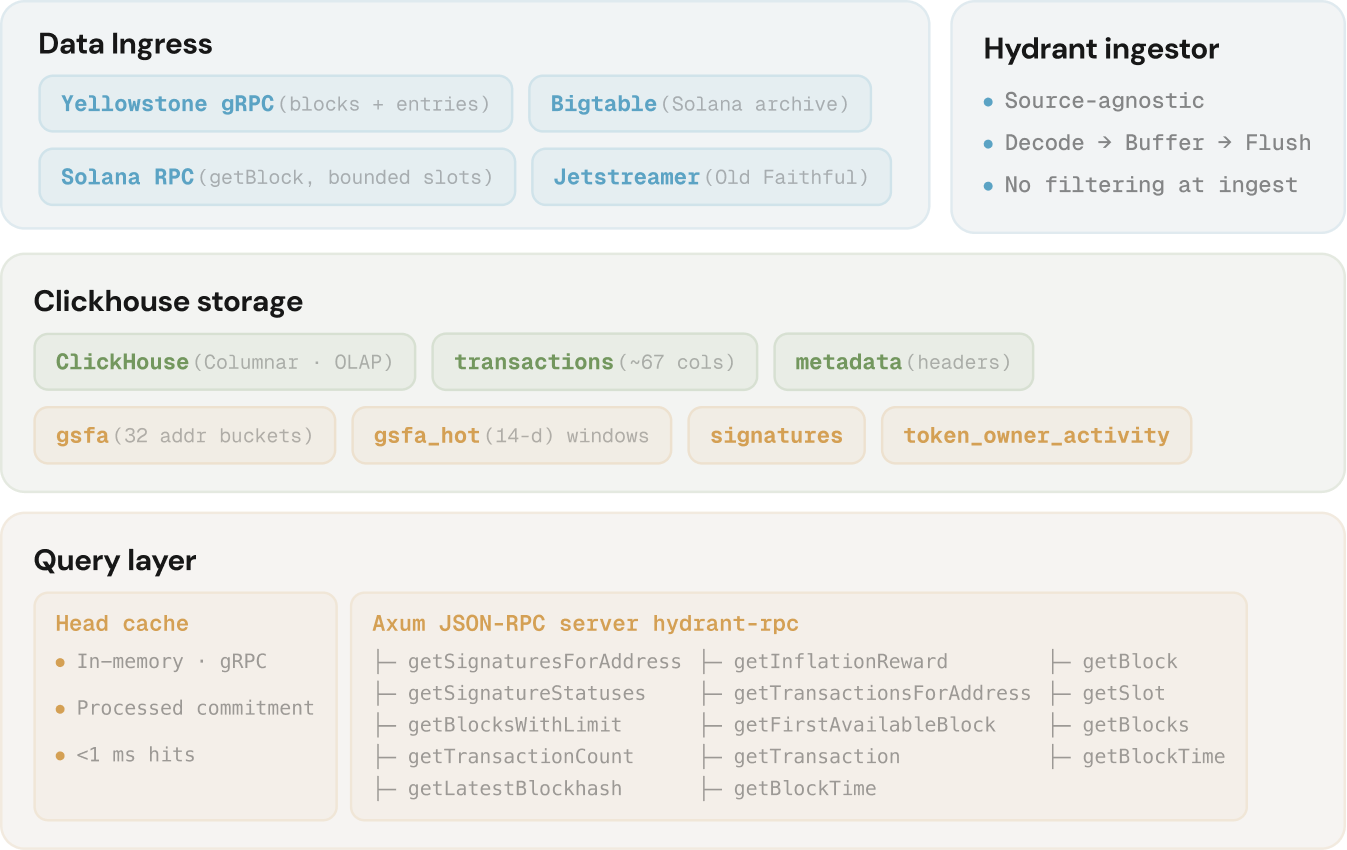Click the Query layer heading
Viewport: 1347px width, 850px height.
tap(115, 561)
